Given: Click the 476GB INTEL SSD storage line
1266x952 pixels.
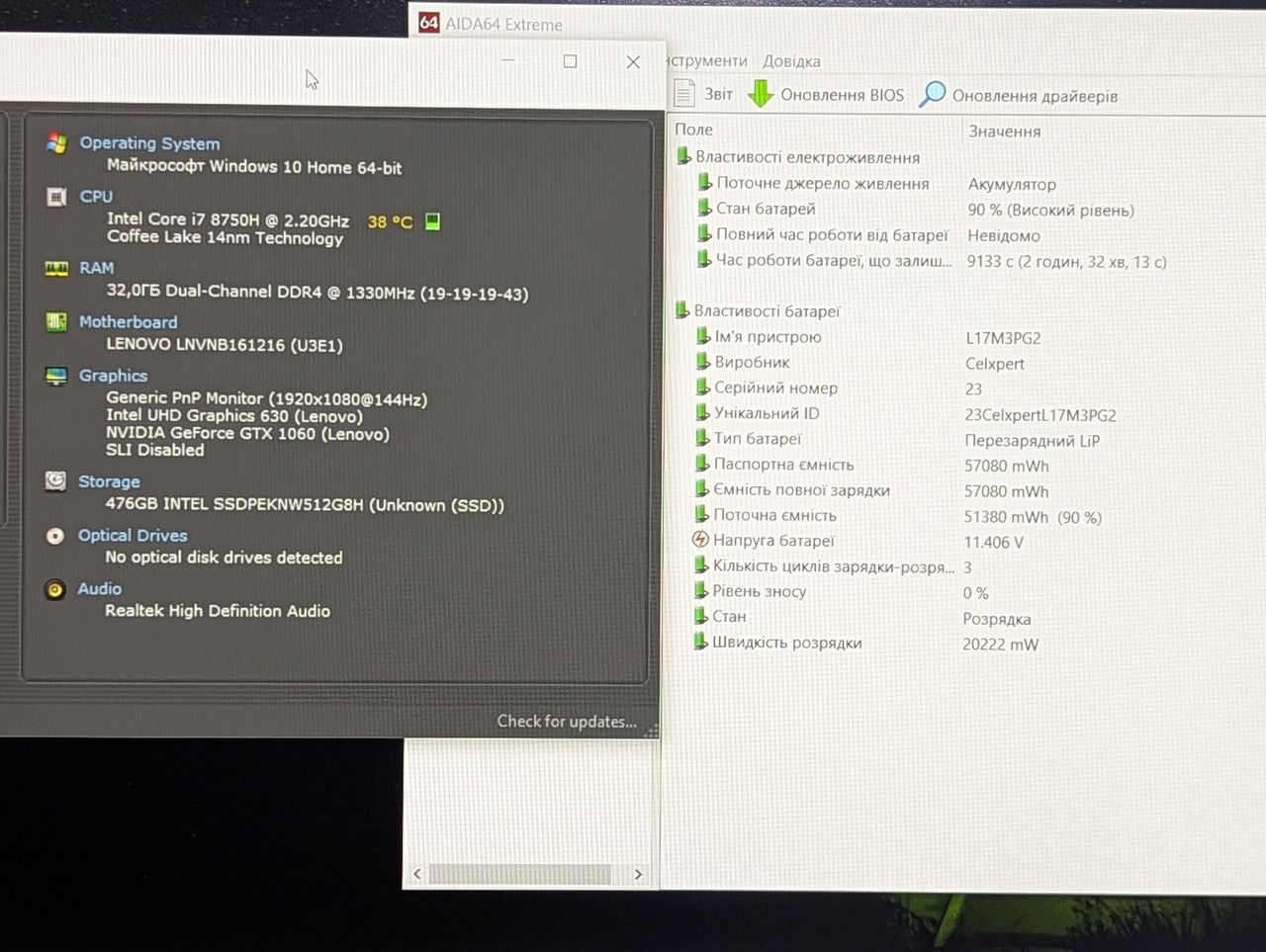Looking at the screenshot, I should pos(305,504).
